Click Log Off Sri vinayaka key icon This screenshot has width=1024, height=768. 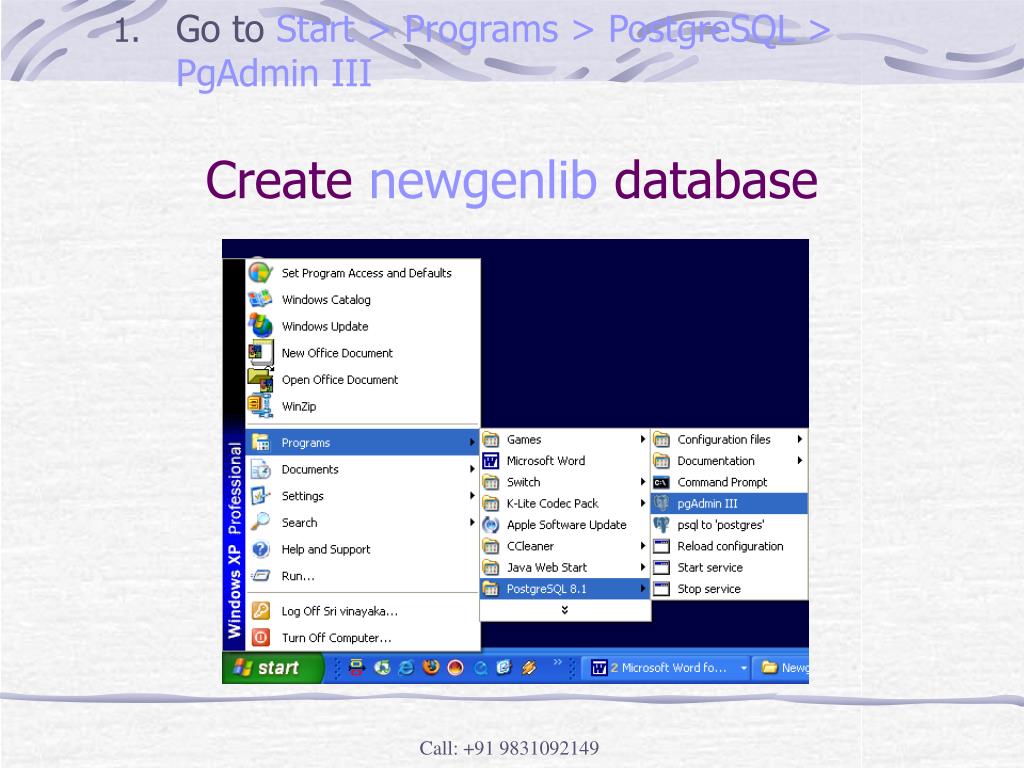pyautogui.click(x=261, y=611)
